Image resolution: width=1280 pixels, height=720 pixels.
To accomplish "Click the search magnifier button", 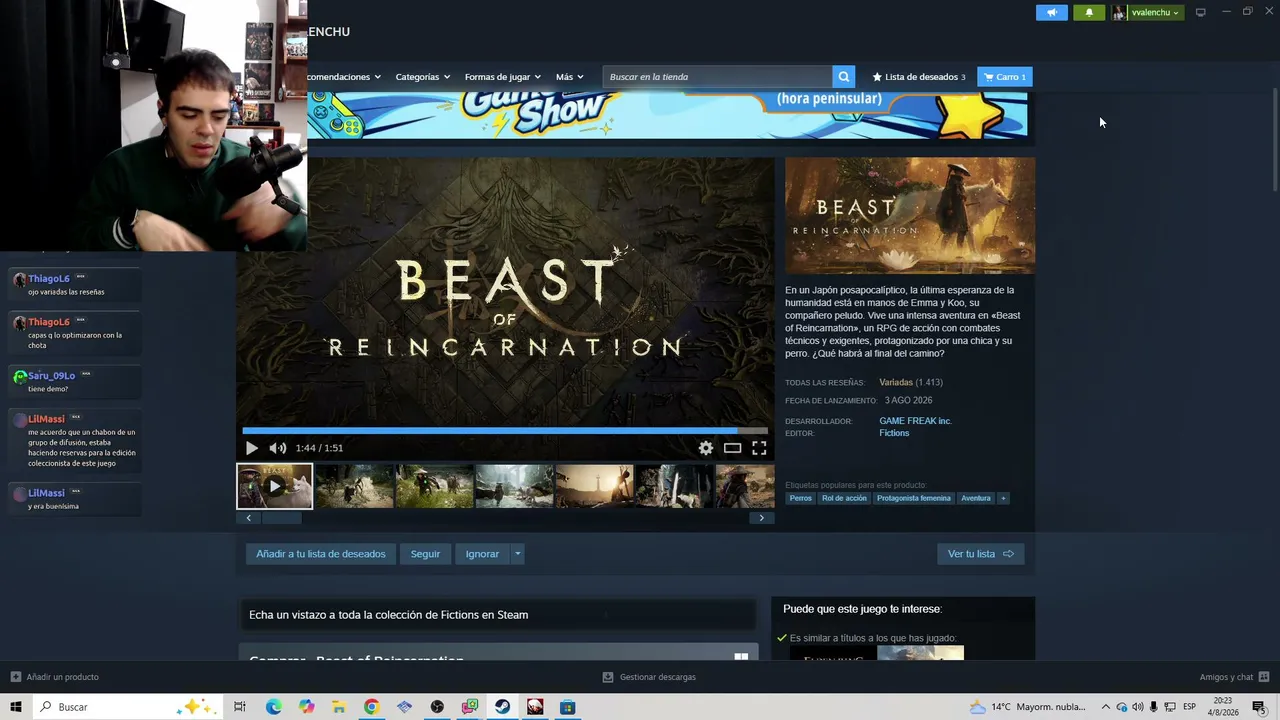I will [x=845, y=77].
